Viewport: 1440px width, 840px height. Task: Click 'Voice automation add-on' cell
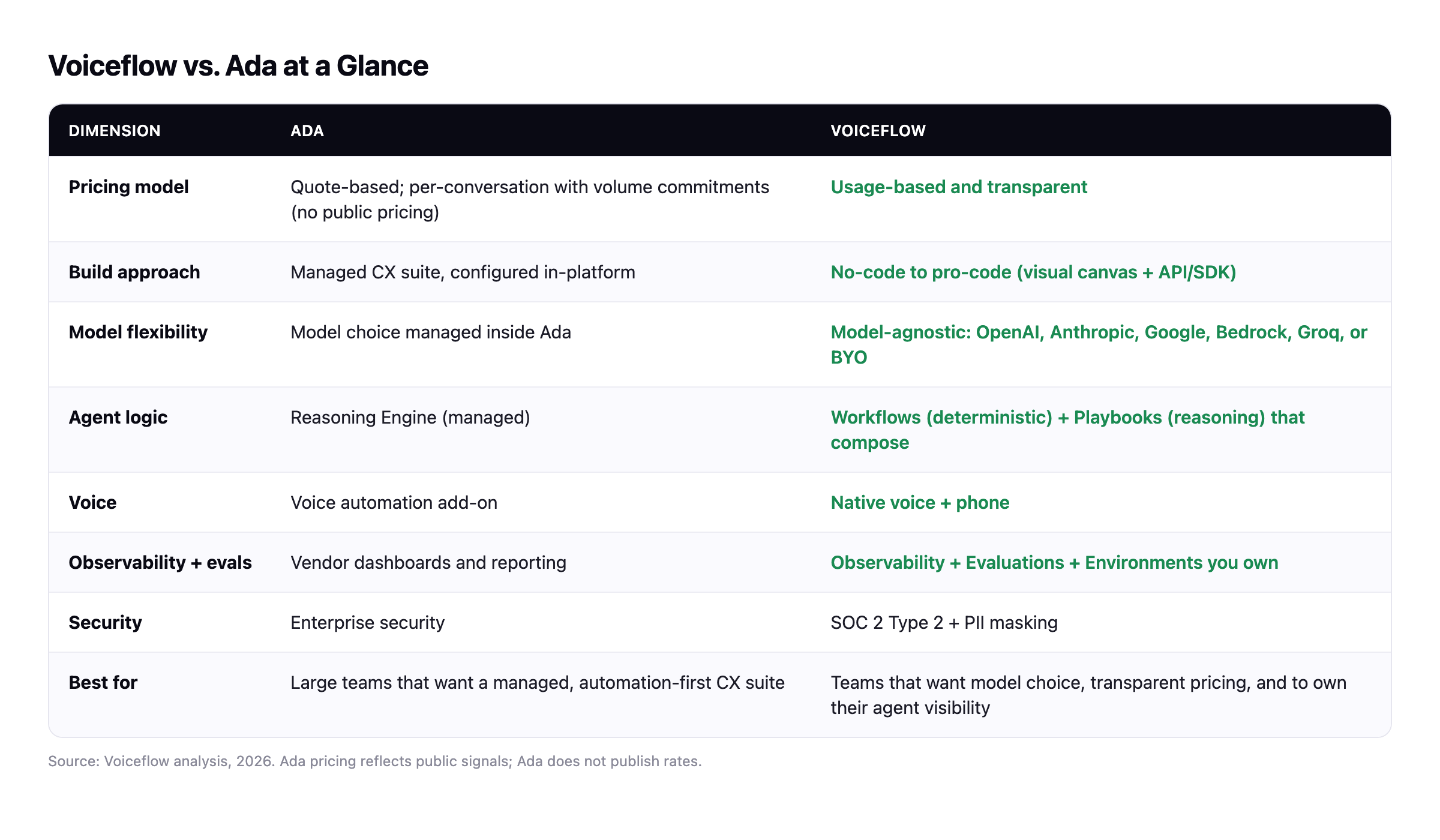tap(394, 503)
